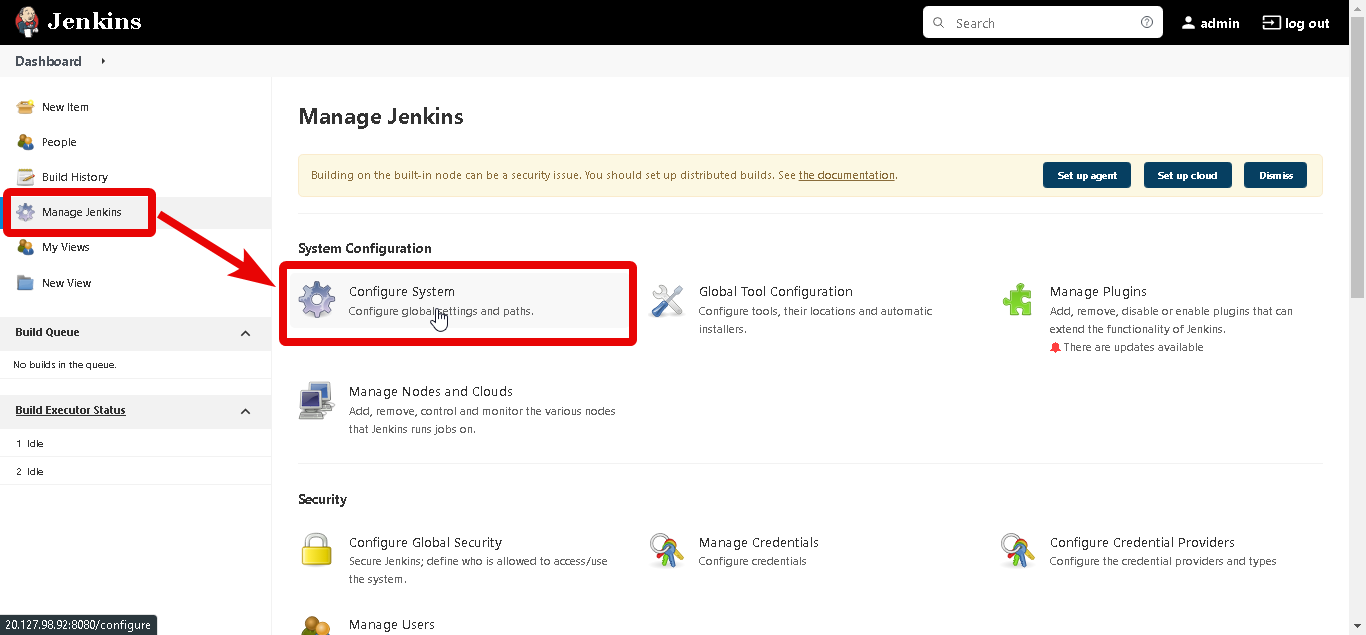Click the log out link text
Image resolution: width=1366 pixels, height=635 pixels.
pos(1307,23)
